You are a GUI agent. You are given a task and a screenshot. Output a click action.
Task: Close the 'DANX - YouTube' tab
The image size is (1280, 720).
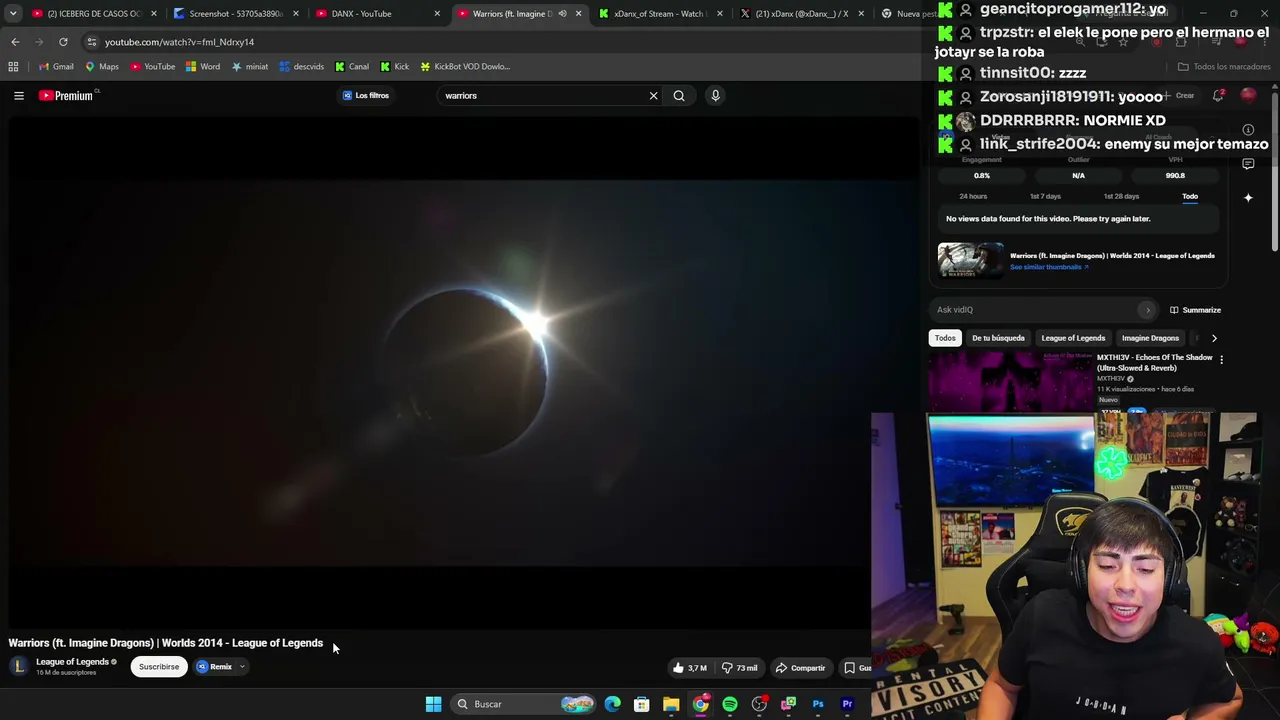tap(437, 14)
